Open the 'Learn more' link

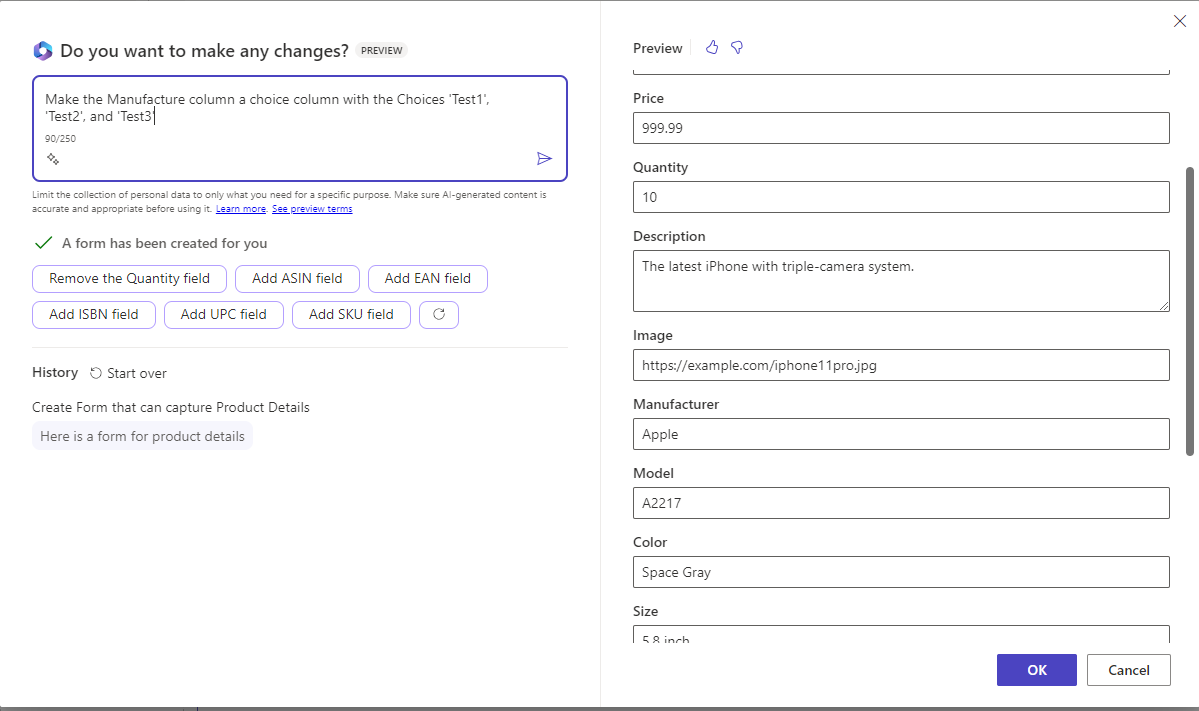coord(241,209)
